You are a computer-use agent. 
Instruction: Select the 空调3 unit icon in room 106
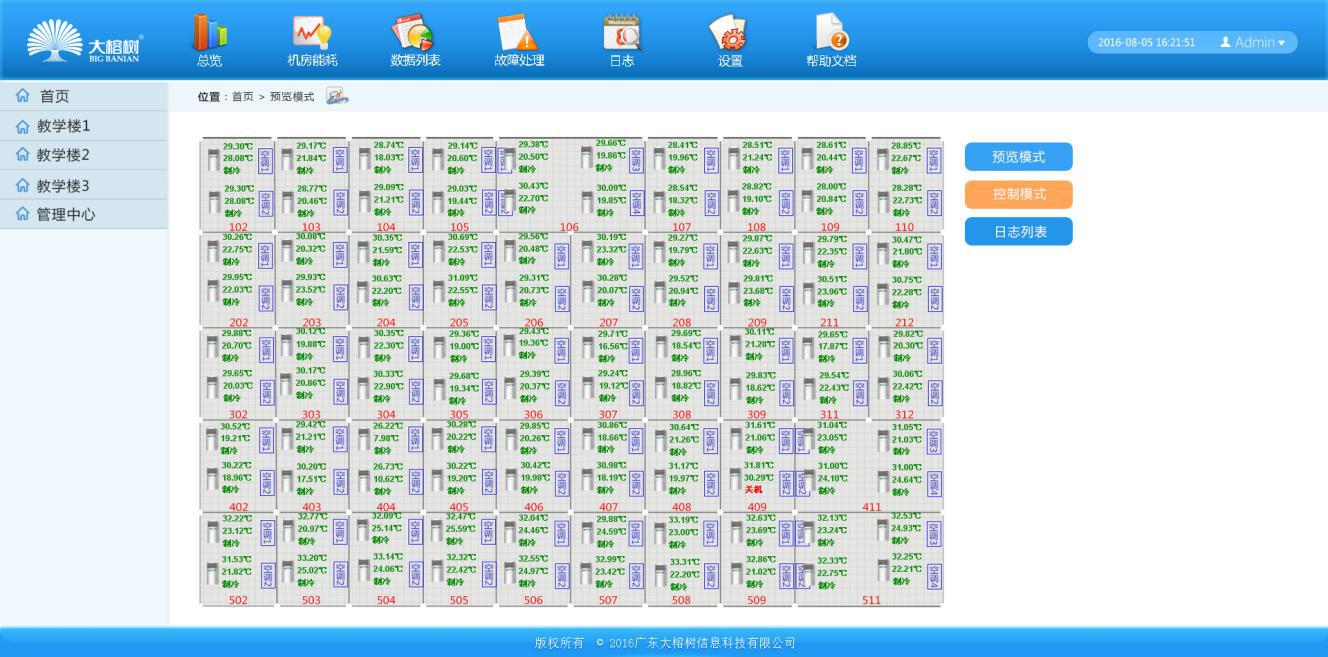pos(587,158)
